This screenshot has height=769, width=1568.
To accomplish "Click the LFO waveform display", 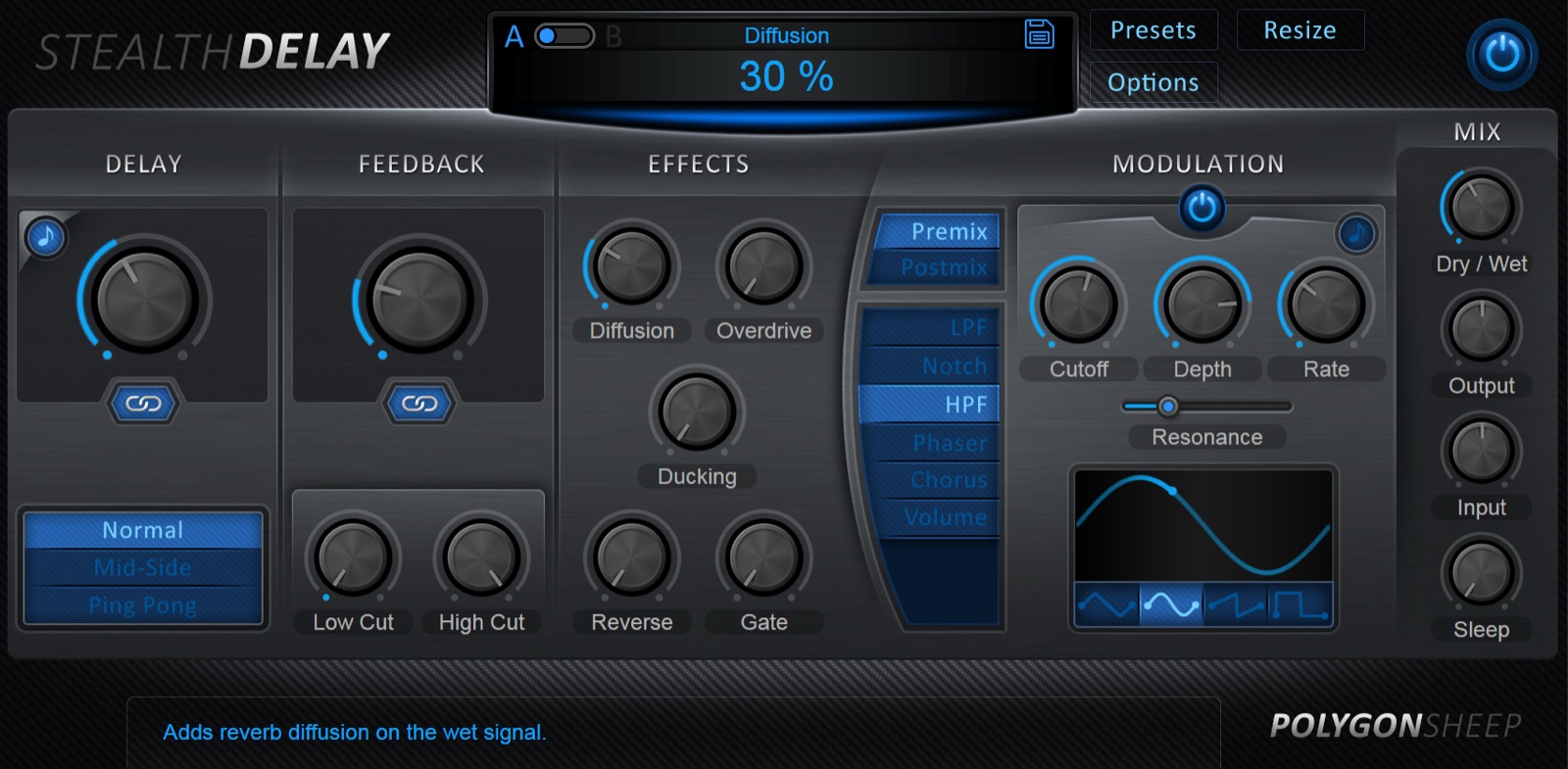I will pos(1203,525).
